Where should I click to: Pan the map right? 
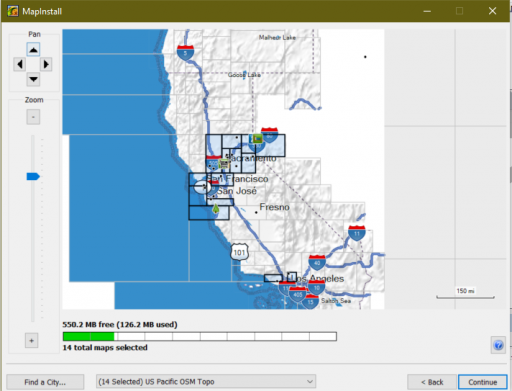pos(46,64)
